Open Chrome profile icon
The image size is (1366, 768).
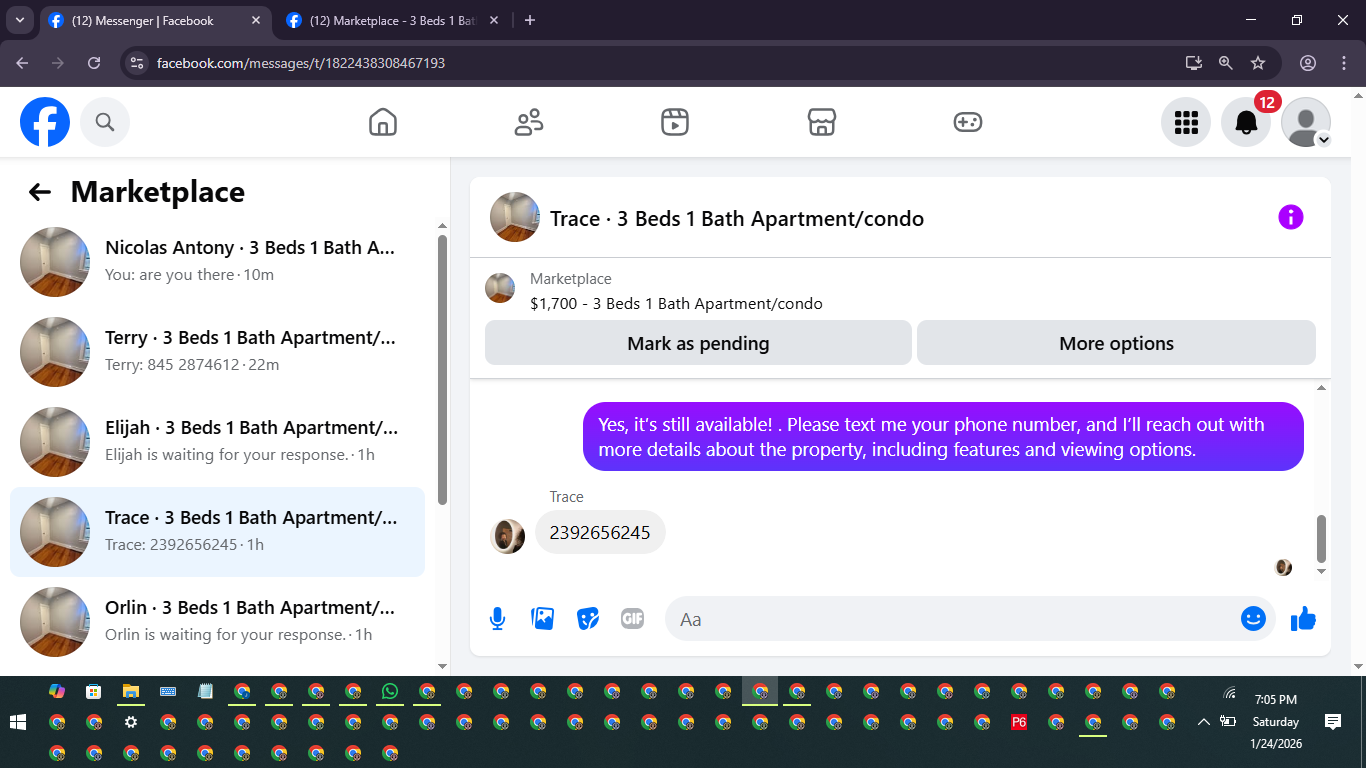coord(1308,63)
